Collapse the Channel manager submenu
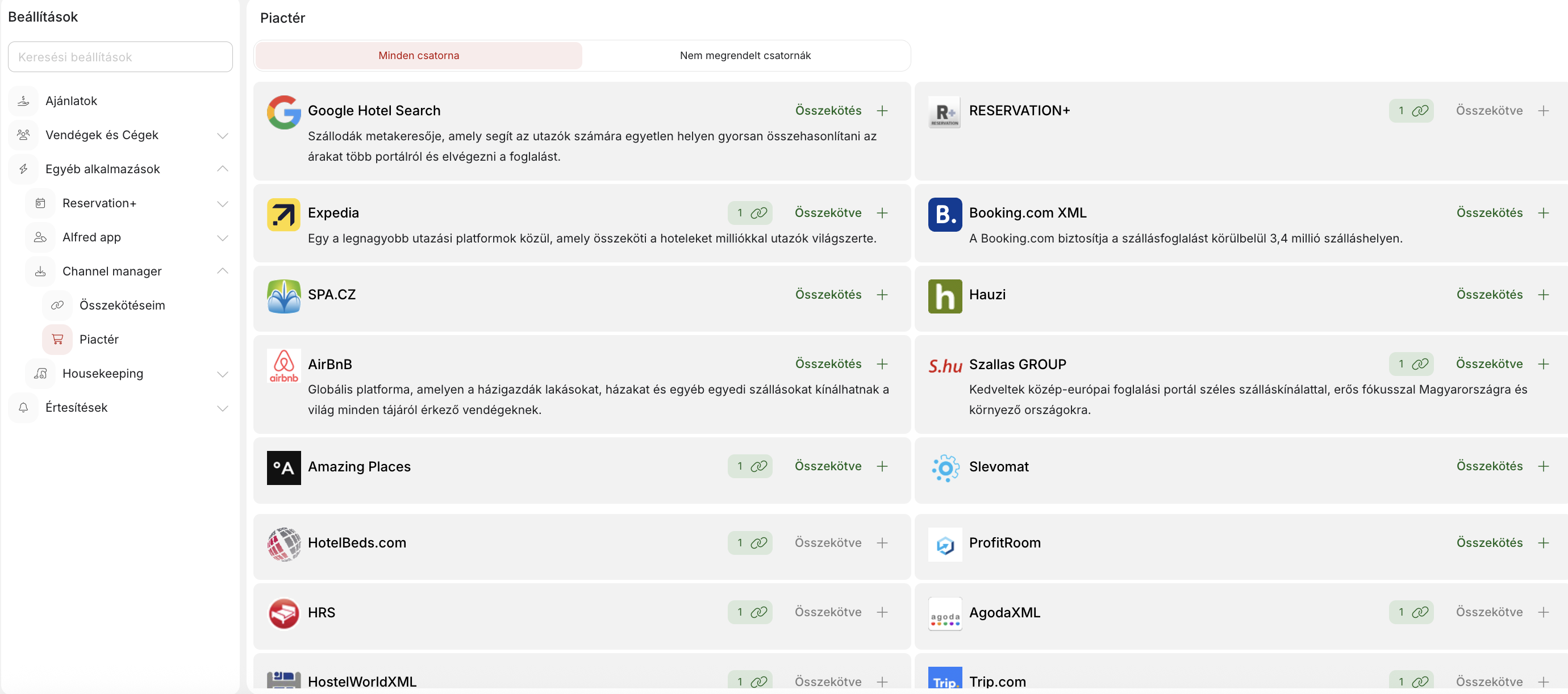 [x=223, y=271]
